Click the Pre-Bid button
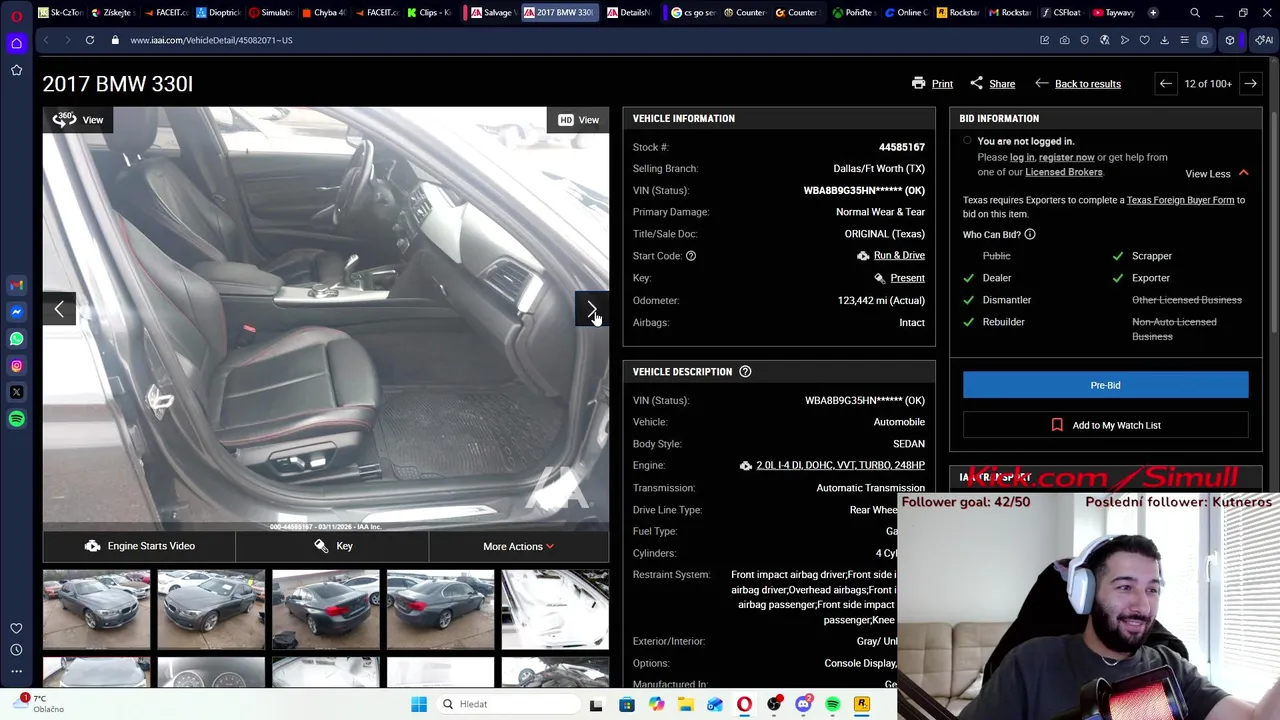The image size is (1280, 720). click(x=1105, y=385)
